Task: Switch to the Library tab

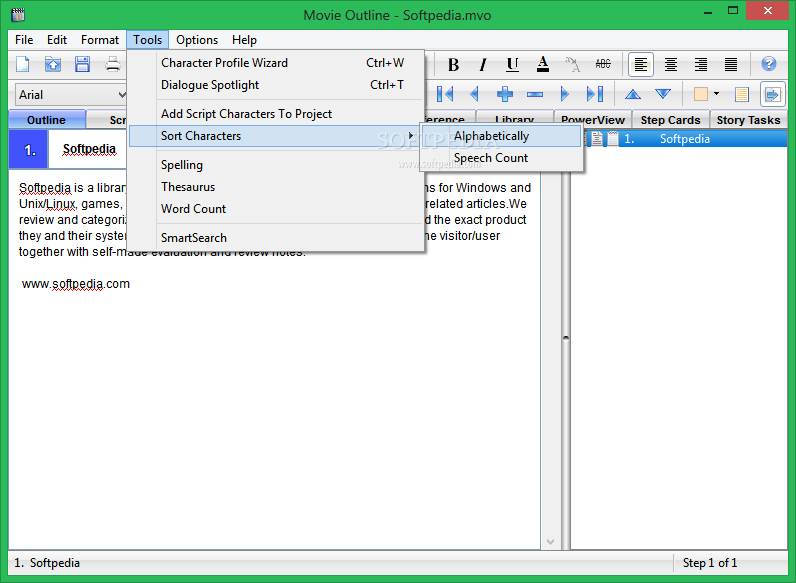Action: pyautogui.click(x=514, y=120)
